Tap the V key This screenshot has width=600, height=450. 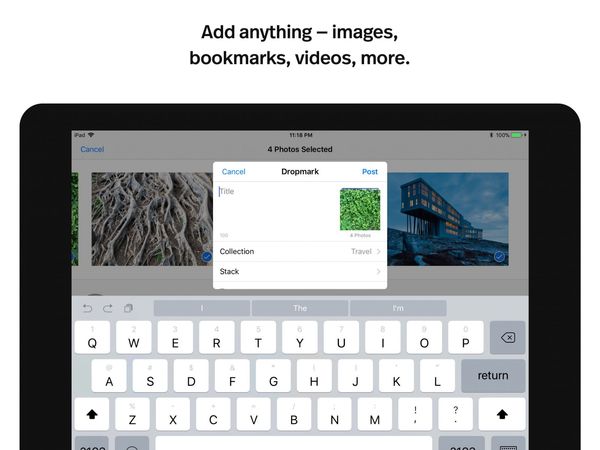coord(254,414)
